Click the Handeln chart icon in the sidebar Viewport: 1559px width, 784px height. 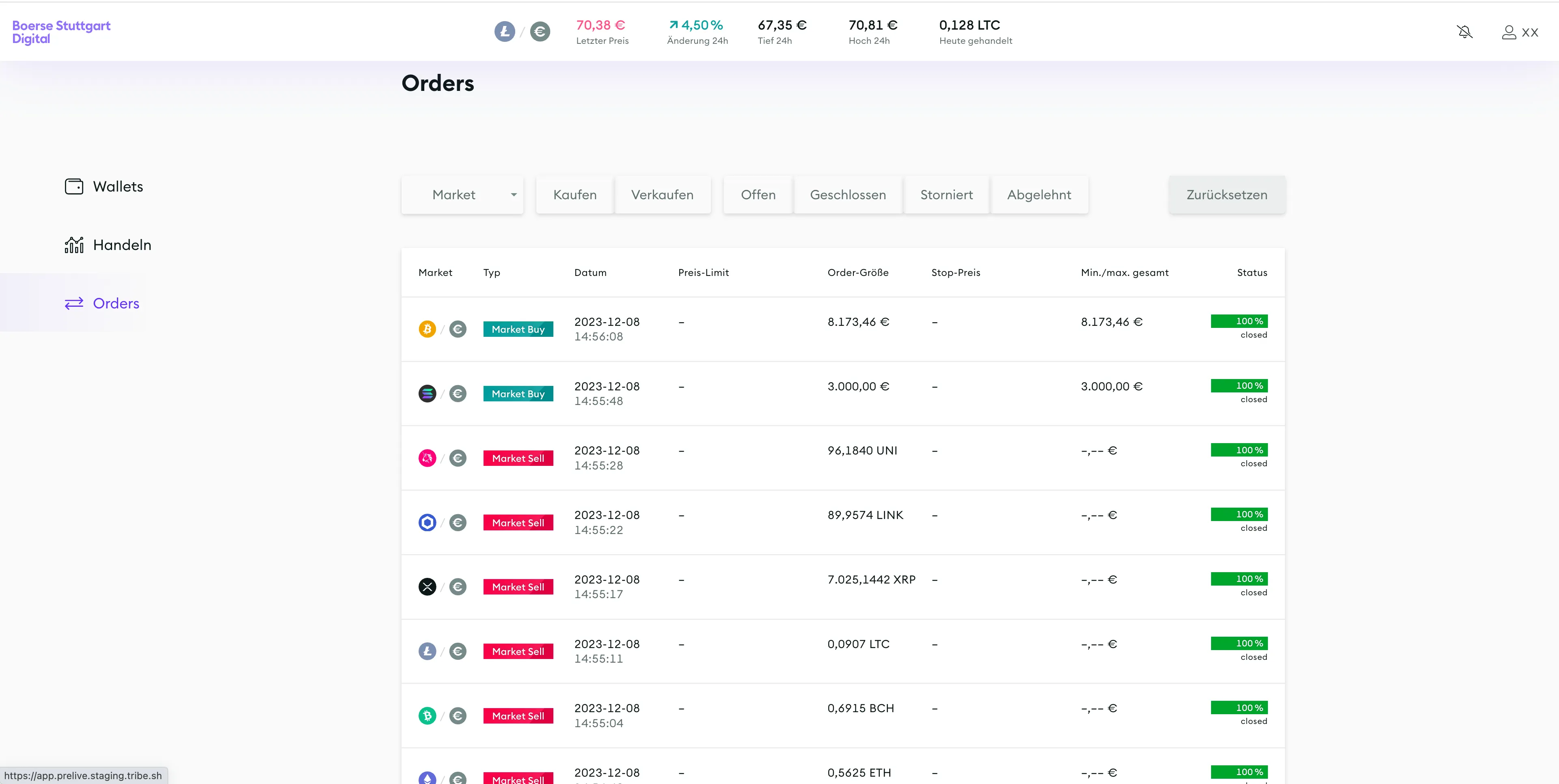coord(74,244)
